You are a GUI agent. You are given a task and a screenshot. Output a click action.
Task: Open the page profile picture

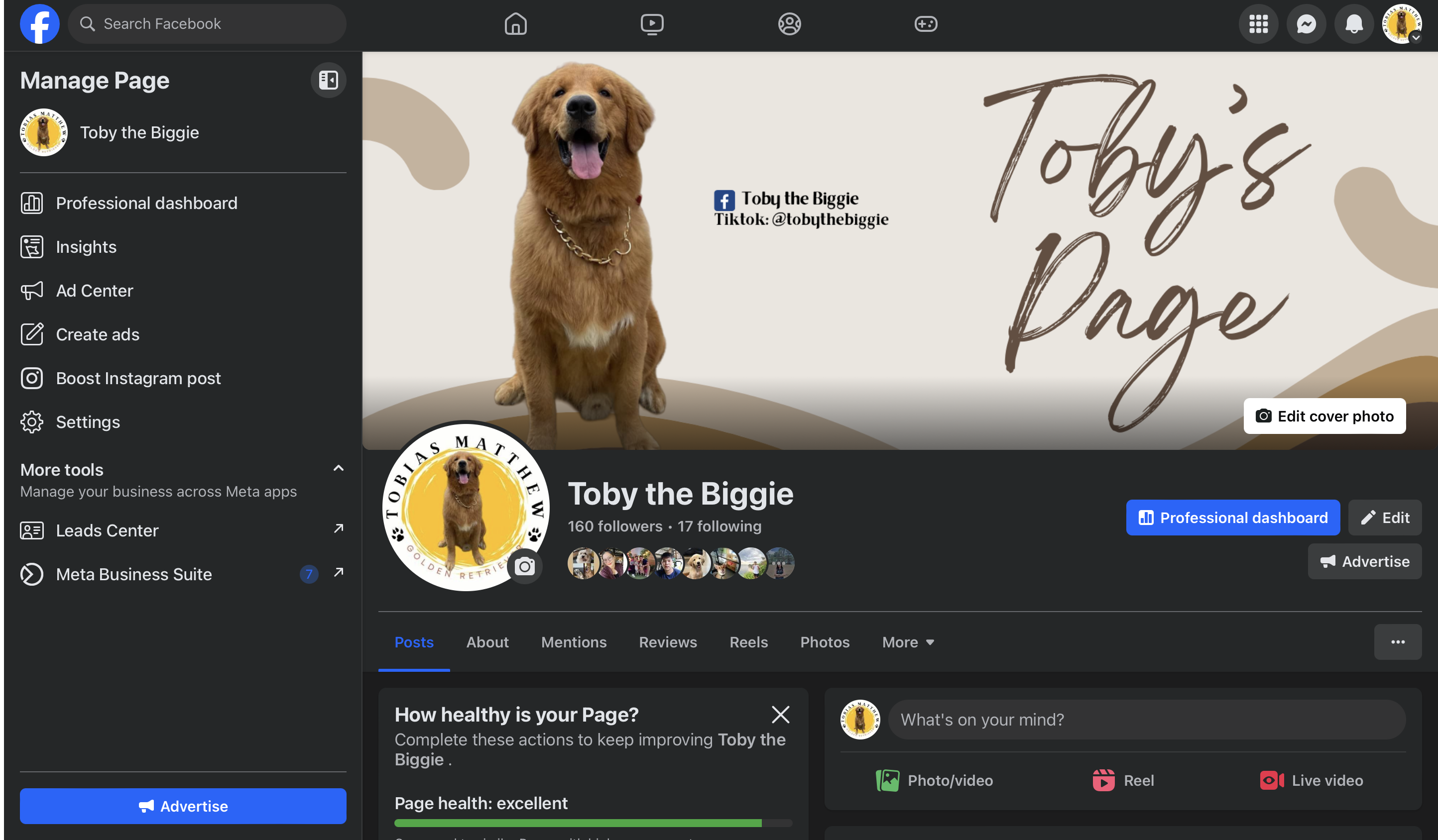(466, 507)
